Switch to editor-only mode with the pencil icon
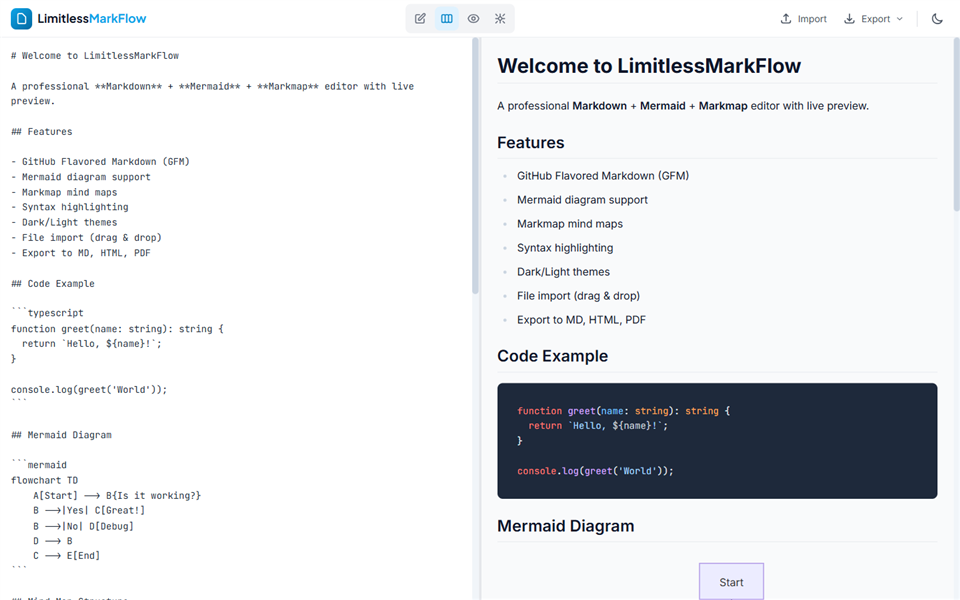This screenshot has height=600, width=960. click(x=421, y=19)
